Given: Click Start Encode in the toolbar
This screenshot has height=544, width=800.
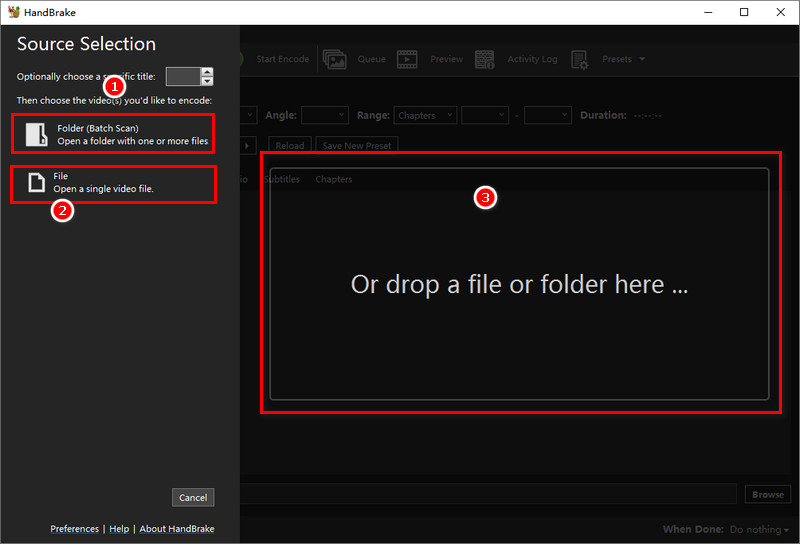Looking at the screenshot, I should (283, 59).
